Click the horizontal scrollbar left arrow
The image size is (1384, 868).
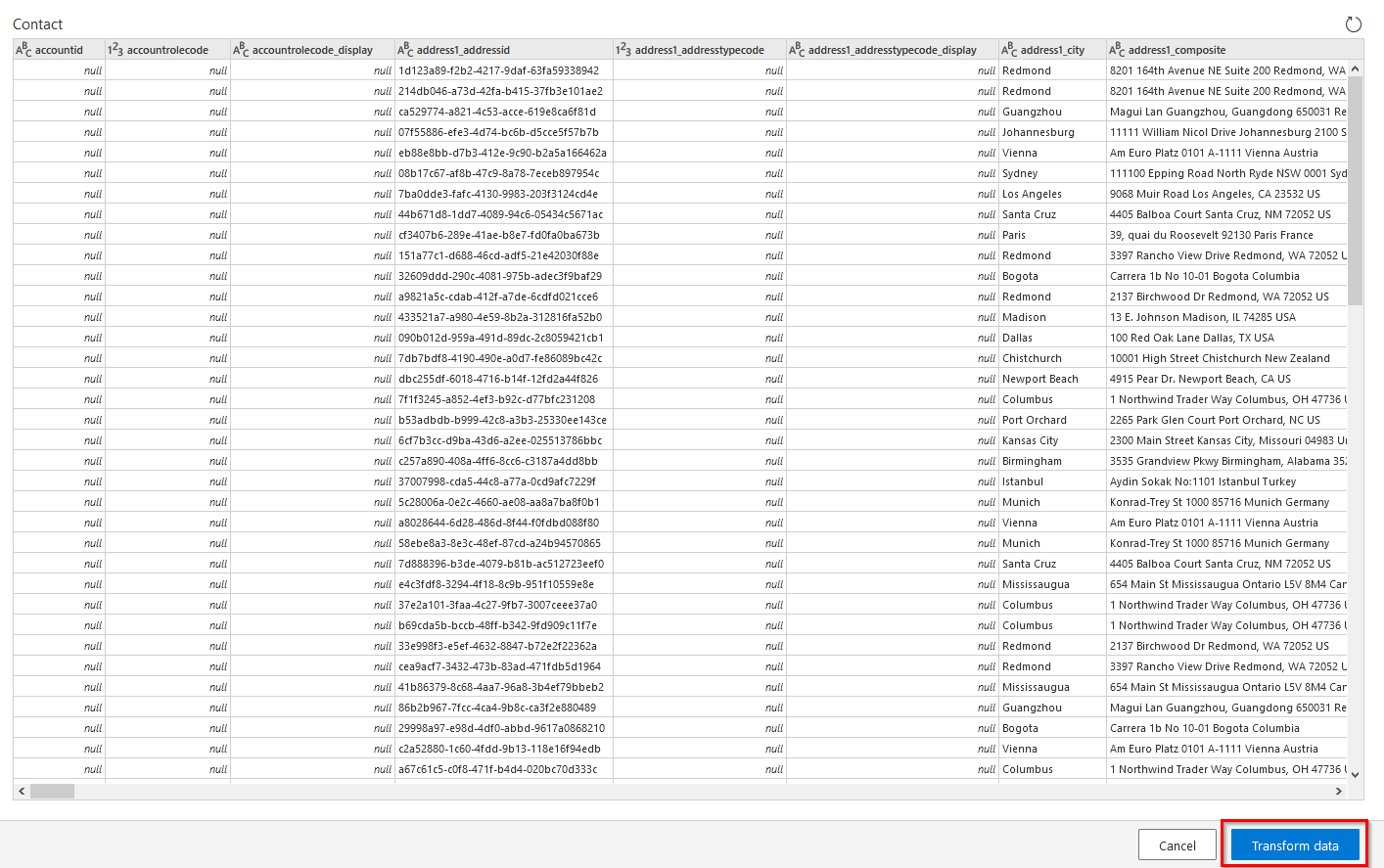tap(21, 791)
